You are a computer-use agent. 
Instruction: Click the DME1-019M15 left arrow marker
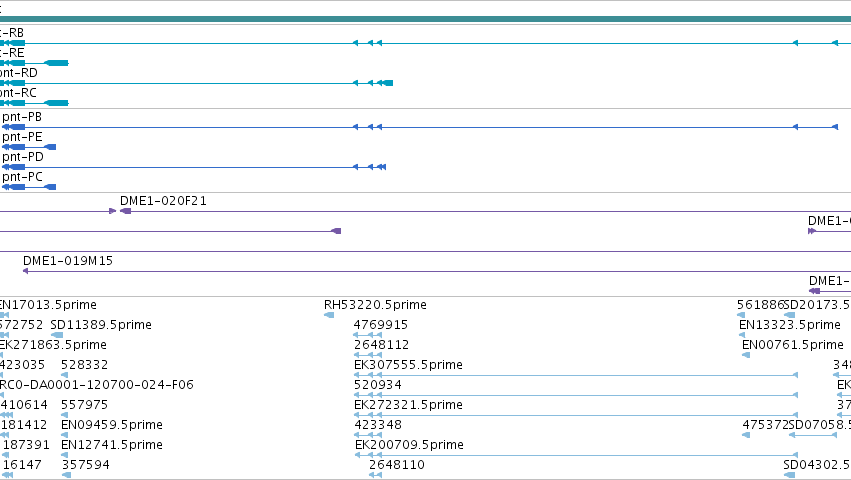[x=26, y=271]
